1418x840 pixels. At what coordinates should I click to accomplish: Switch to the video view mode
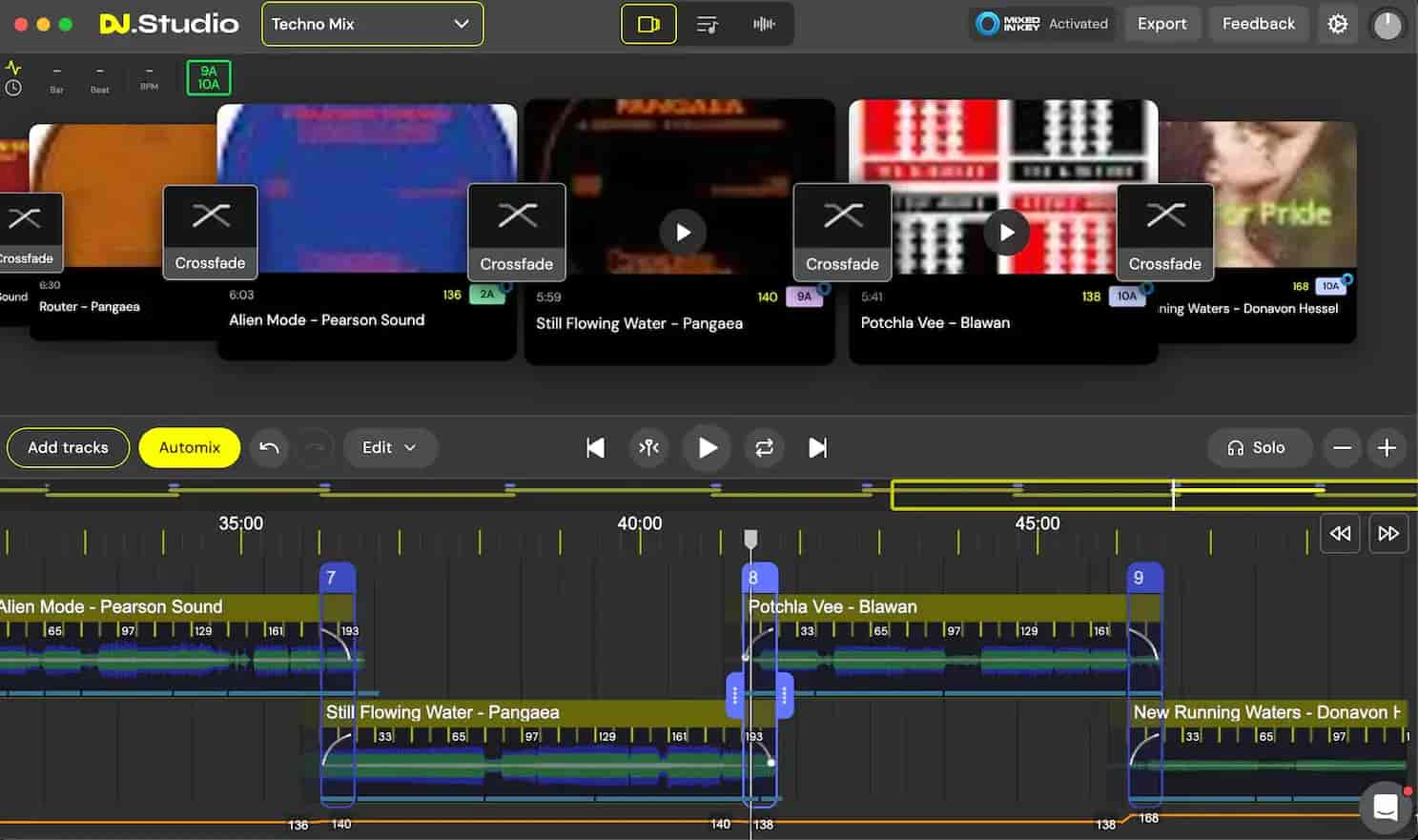[648, 24]
